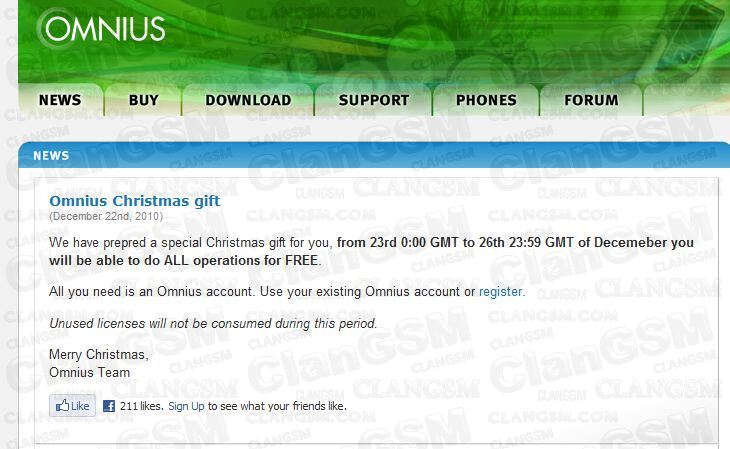Screen dimensions: 730x449
Task: Click the blank tab right of FORUM
Action: pyautogui.click(x=687, y=100)
